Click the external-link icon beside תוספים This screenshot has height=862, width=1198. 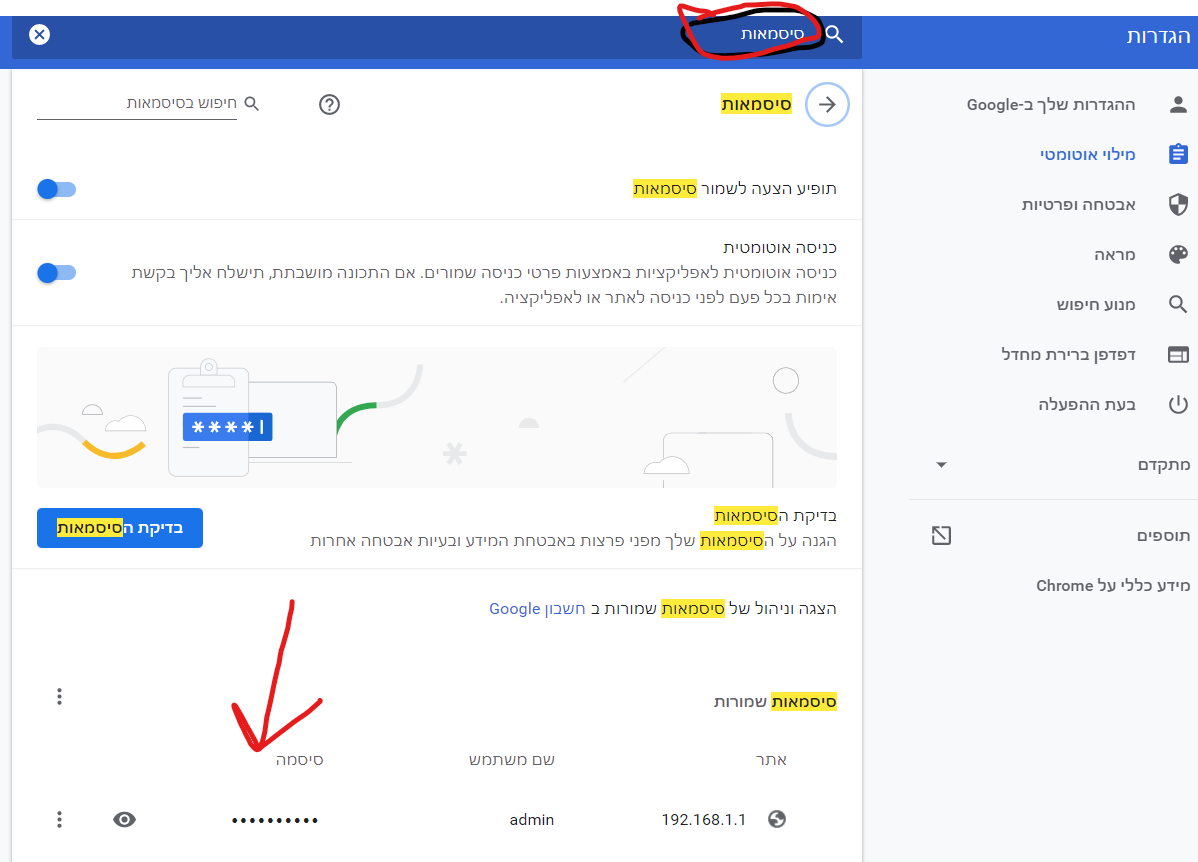coord(941,536)
